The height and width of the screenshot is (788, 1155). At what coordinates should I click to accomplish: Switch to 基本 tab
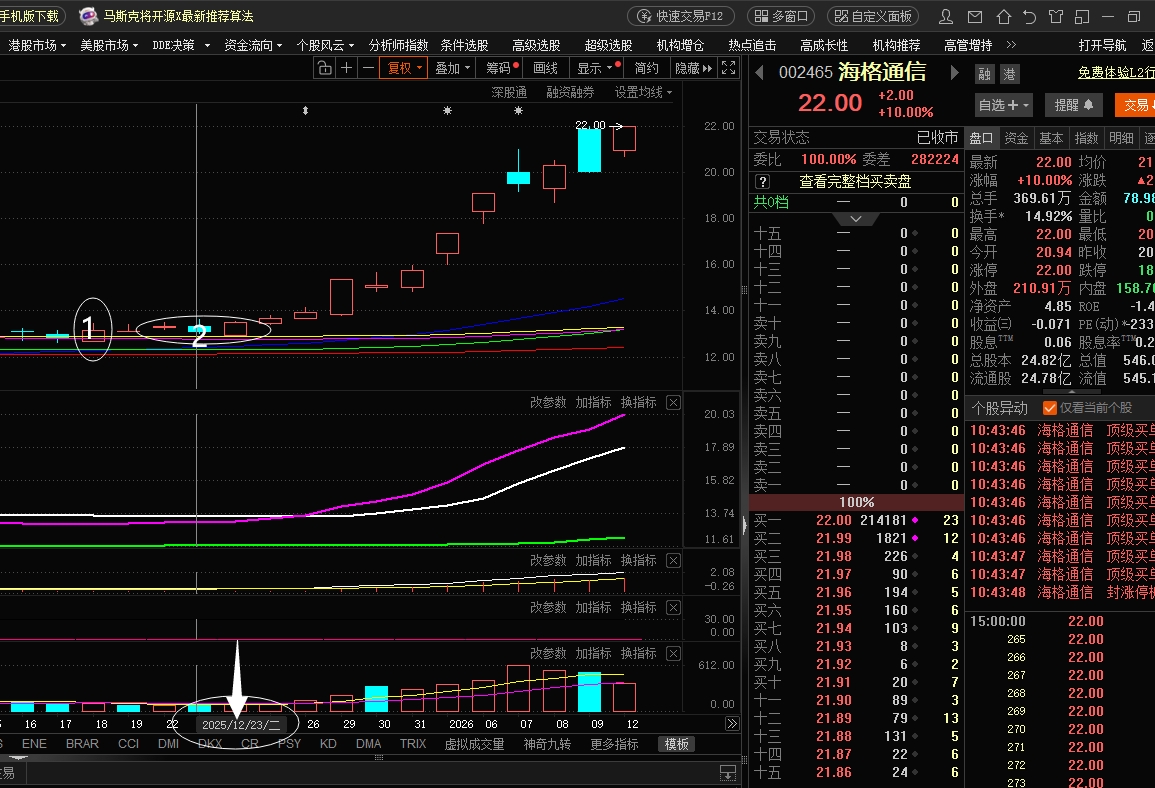pos(1051,138)
